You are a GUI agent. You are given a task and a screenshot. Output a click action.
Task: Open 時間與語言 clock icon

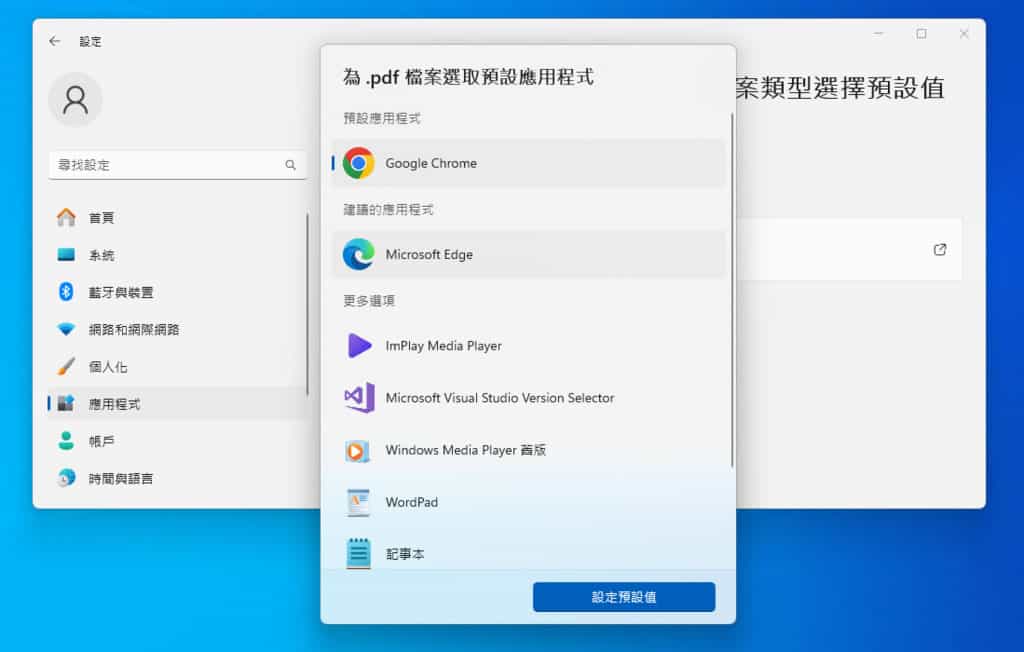point(66,478)
